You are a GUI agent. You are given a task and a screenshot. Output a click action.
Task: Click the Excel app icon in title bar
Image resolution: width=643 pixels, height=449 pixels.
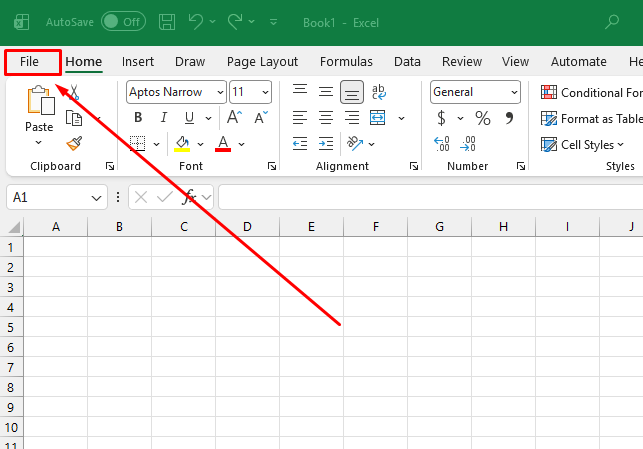(21, 22)
